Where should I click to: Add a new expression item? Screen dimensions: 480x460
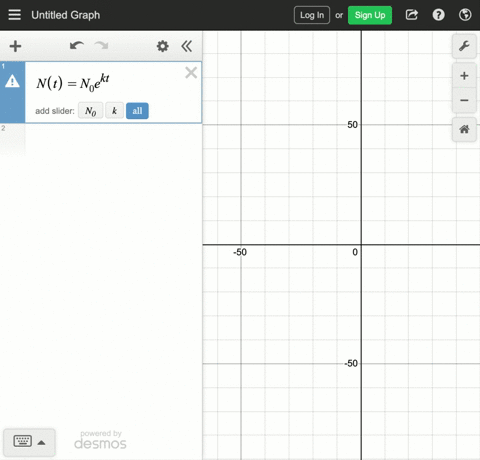point(15,46)
